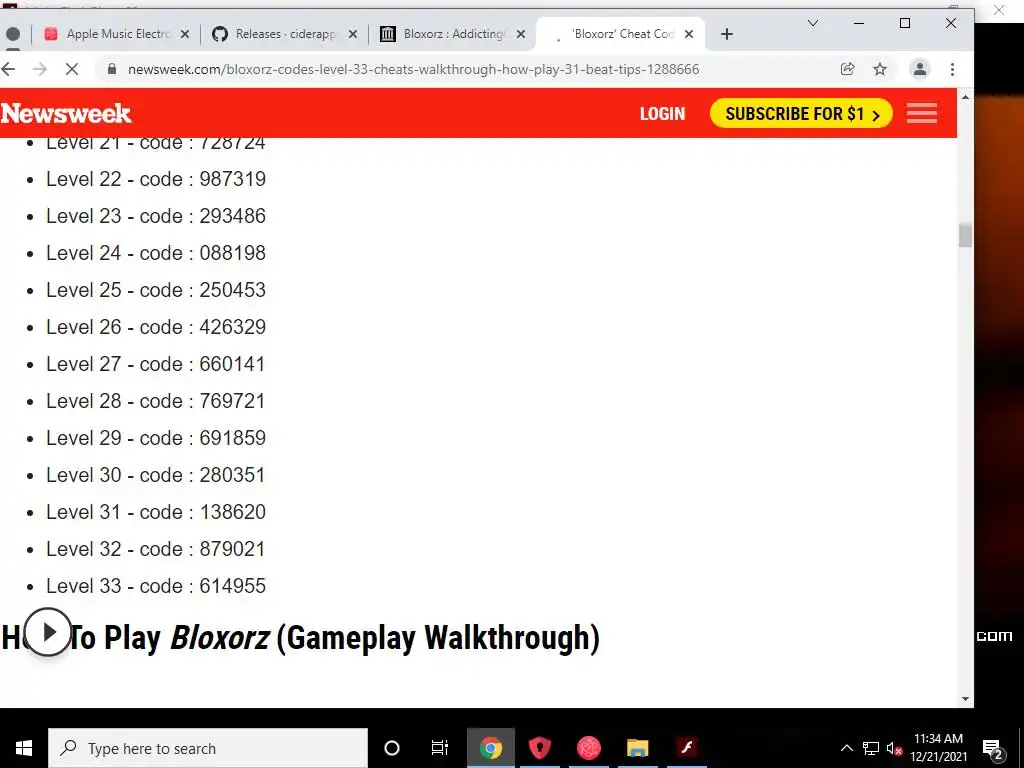Viewport: 1024px width, 768px height.
Task: Click the scrollbar down arrow
Action: point(965,699)
